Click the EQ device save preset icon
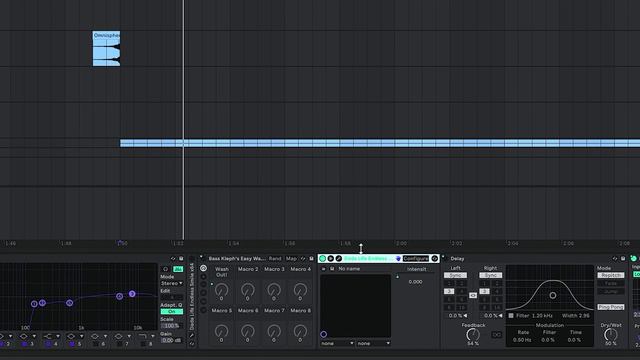This screenshot has height=360, width=640. pos(181,258)
